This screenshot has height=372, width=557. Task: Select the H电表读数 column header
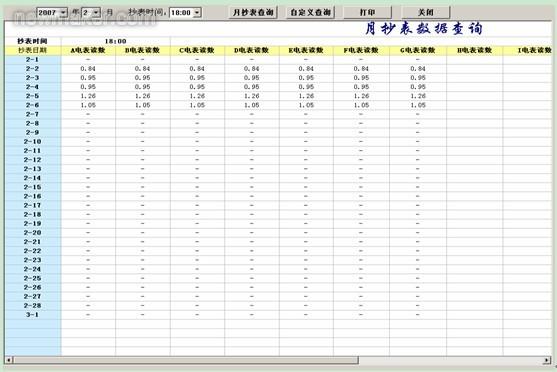(475, 50)
